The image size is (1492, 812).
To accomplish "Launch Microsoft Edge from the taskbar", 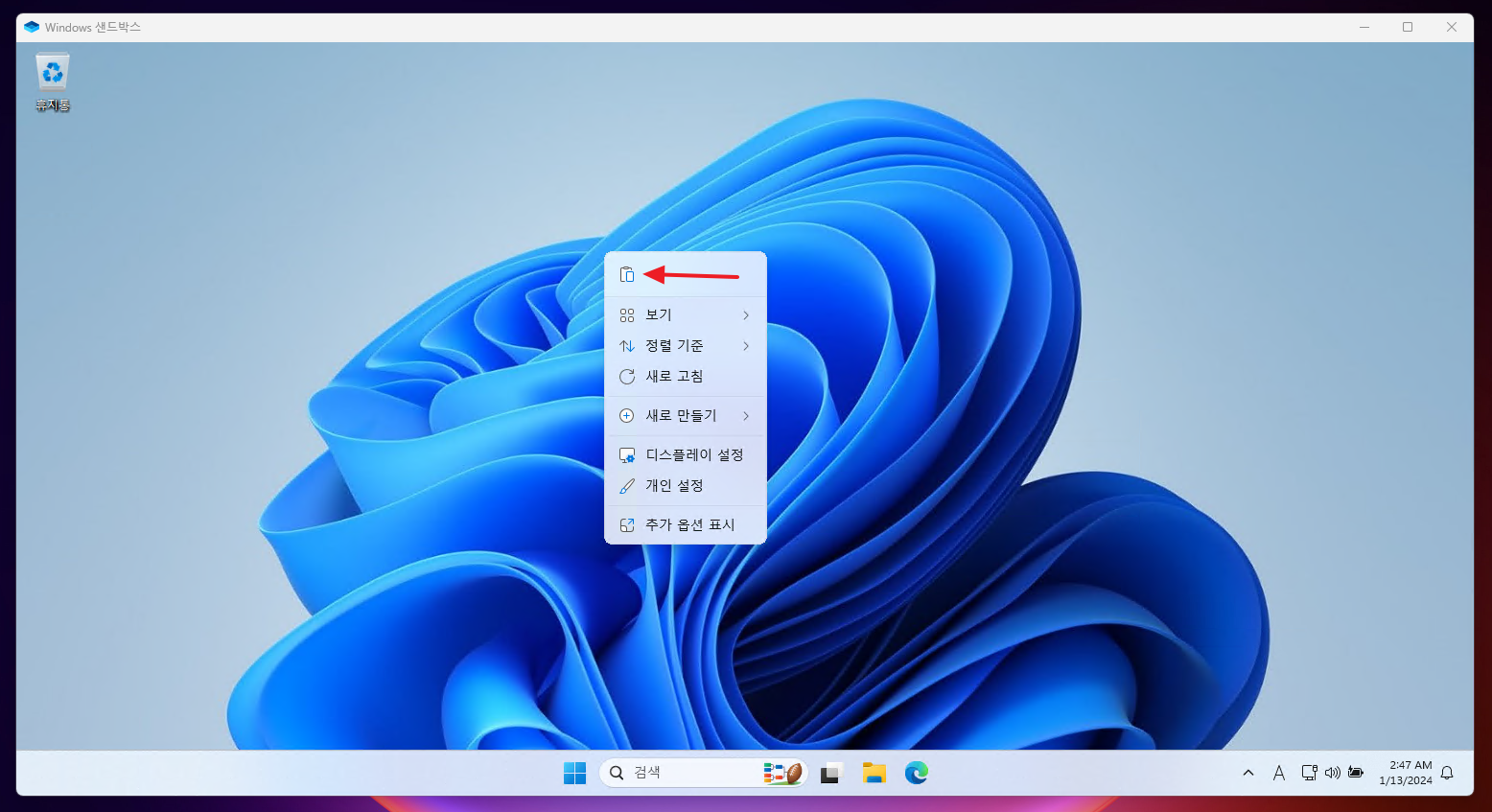I will pos(917,773).
